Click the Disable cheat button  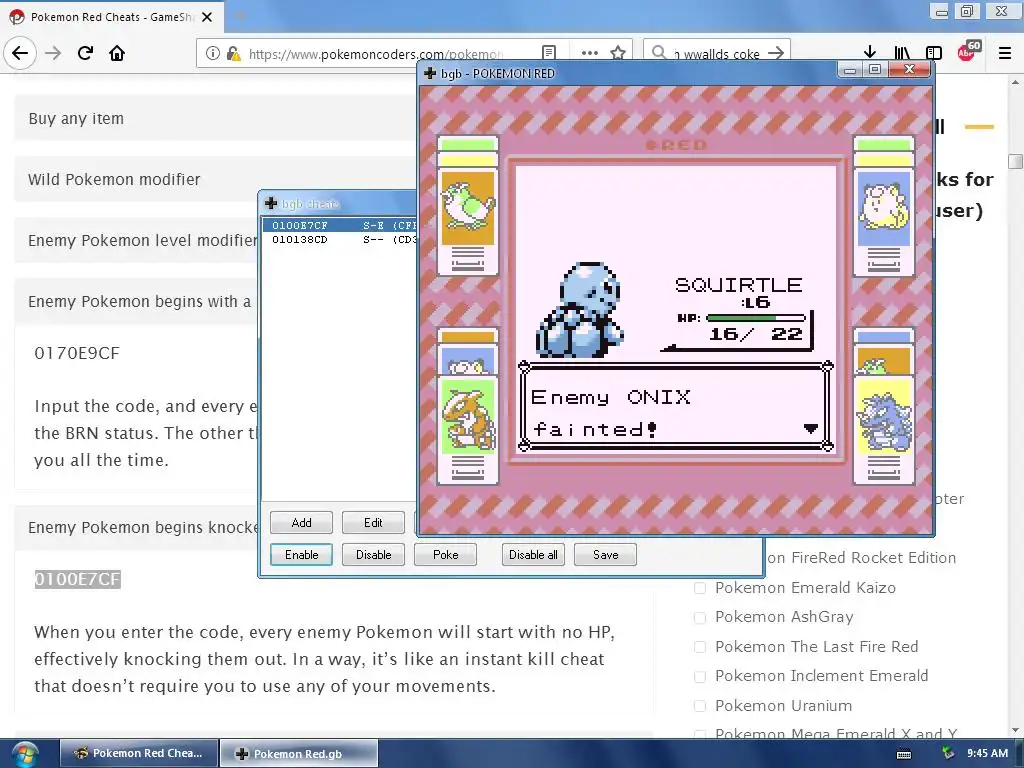[x=373, y=554]
